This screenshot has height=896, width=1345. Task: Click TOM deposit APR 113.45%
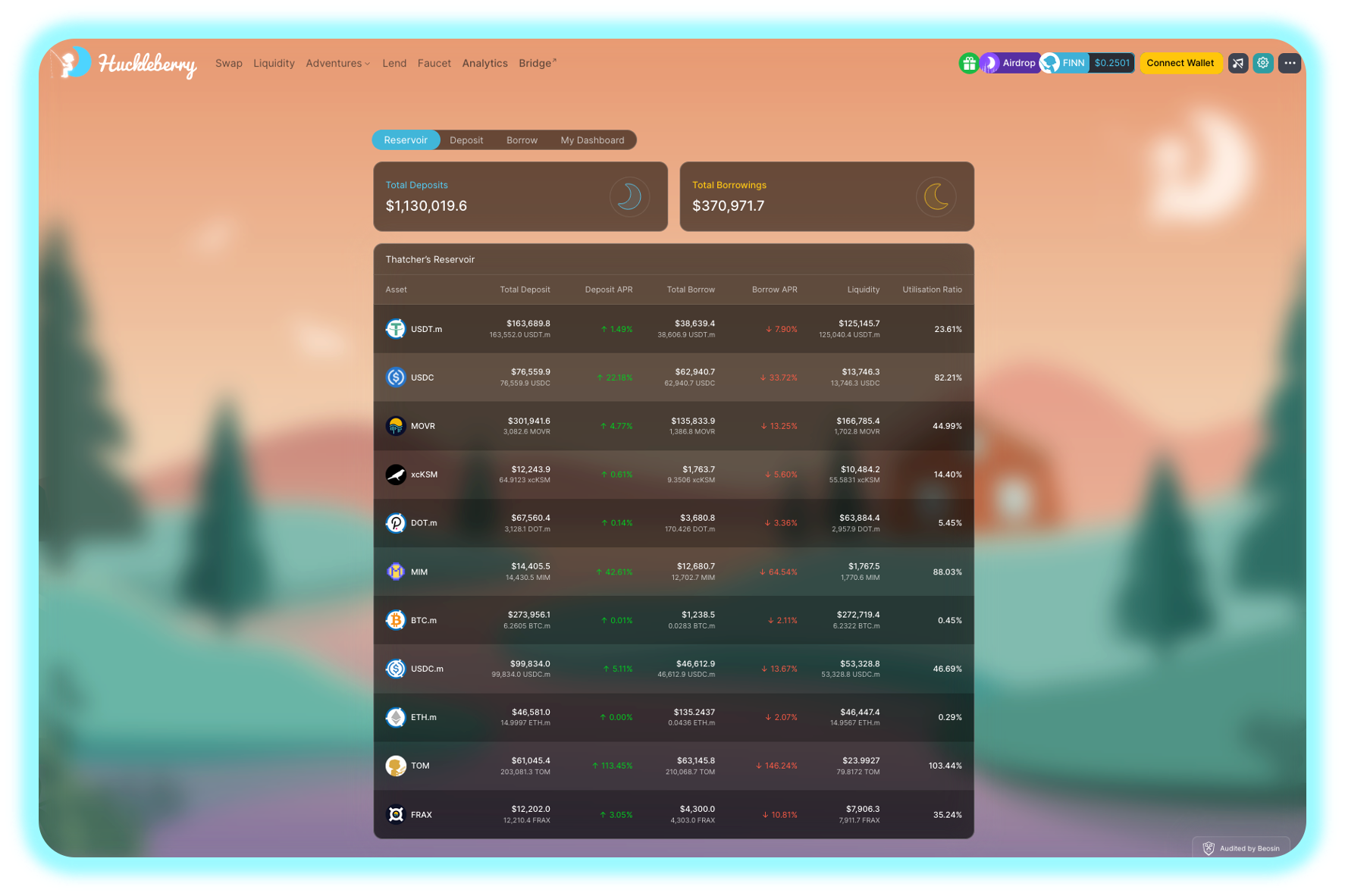(613, 766)
